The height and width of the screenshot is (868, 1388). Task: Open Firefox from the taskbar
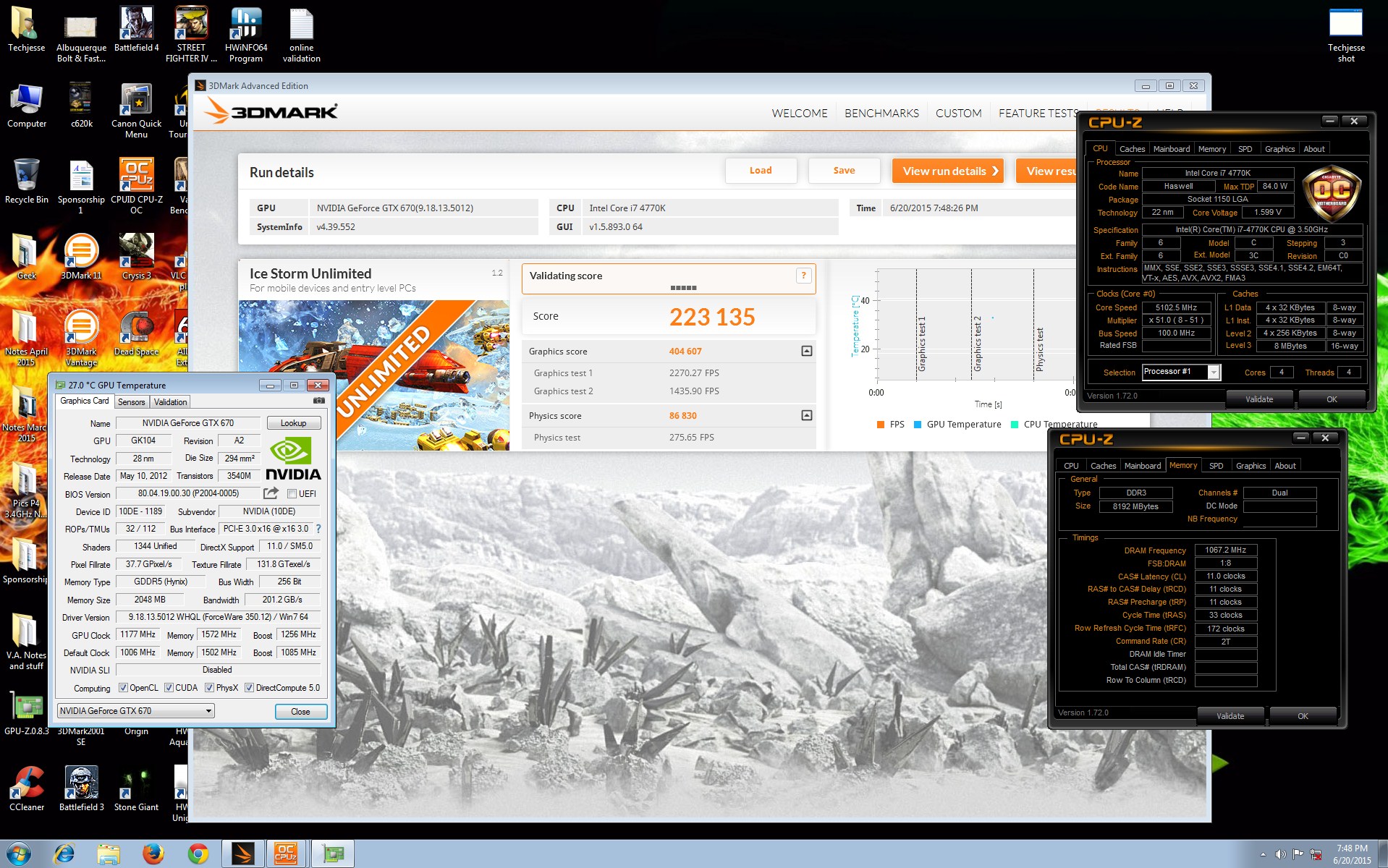[x=153, y=854]
